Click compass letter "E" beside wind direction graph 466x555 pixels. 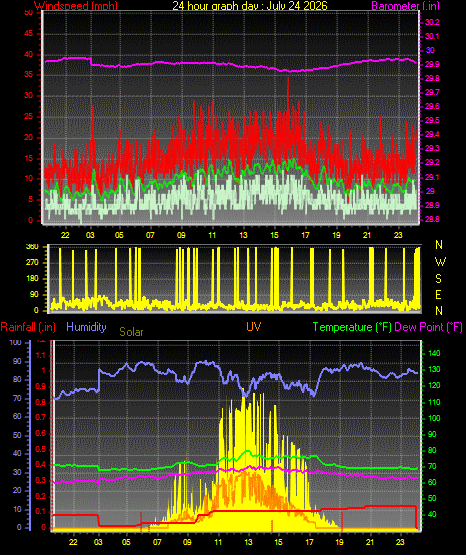(x=438, y=295)
